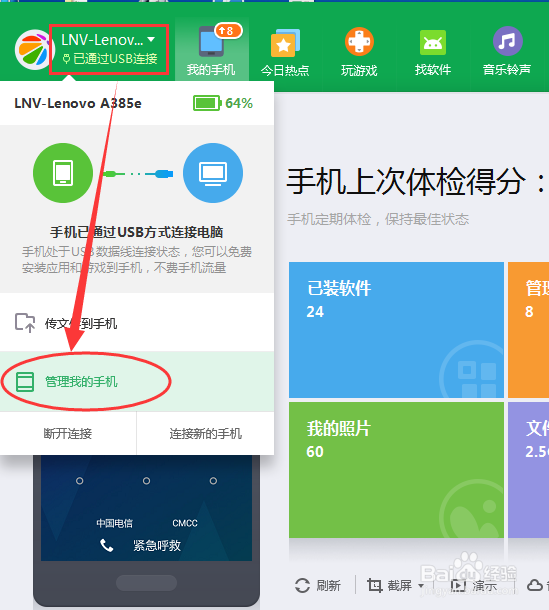
Task: Click the LNV-Lenovo A385e device name
Action: pyautogui.click(x=78, y=103)
